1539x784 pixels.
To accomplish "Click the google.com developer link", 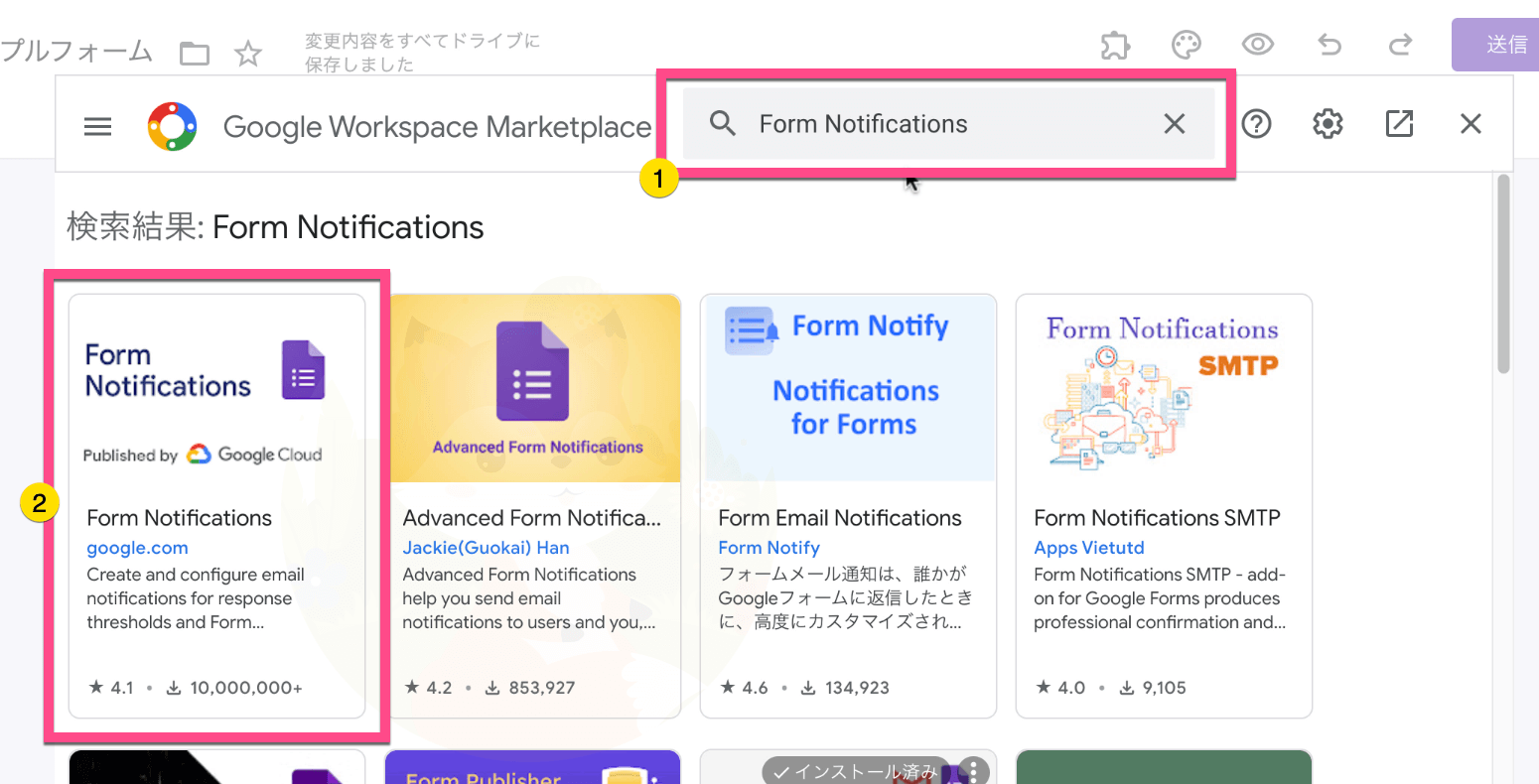I will pyautogui.click(x=137, y=548).
